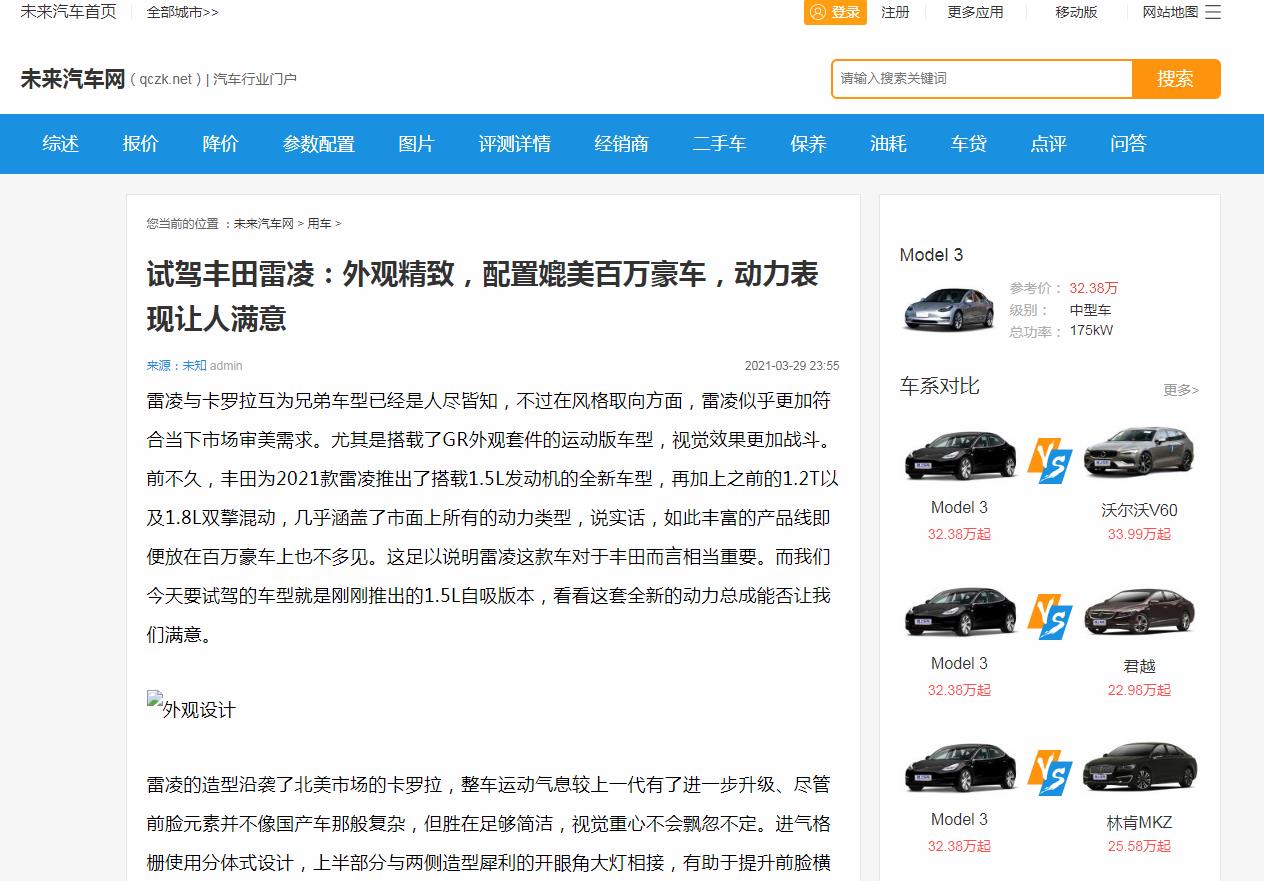Click the black Model 3 image beside 林肯MKZ
1264x881 pixels.
click(x=960, y=767)
